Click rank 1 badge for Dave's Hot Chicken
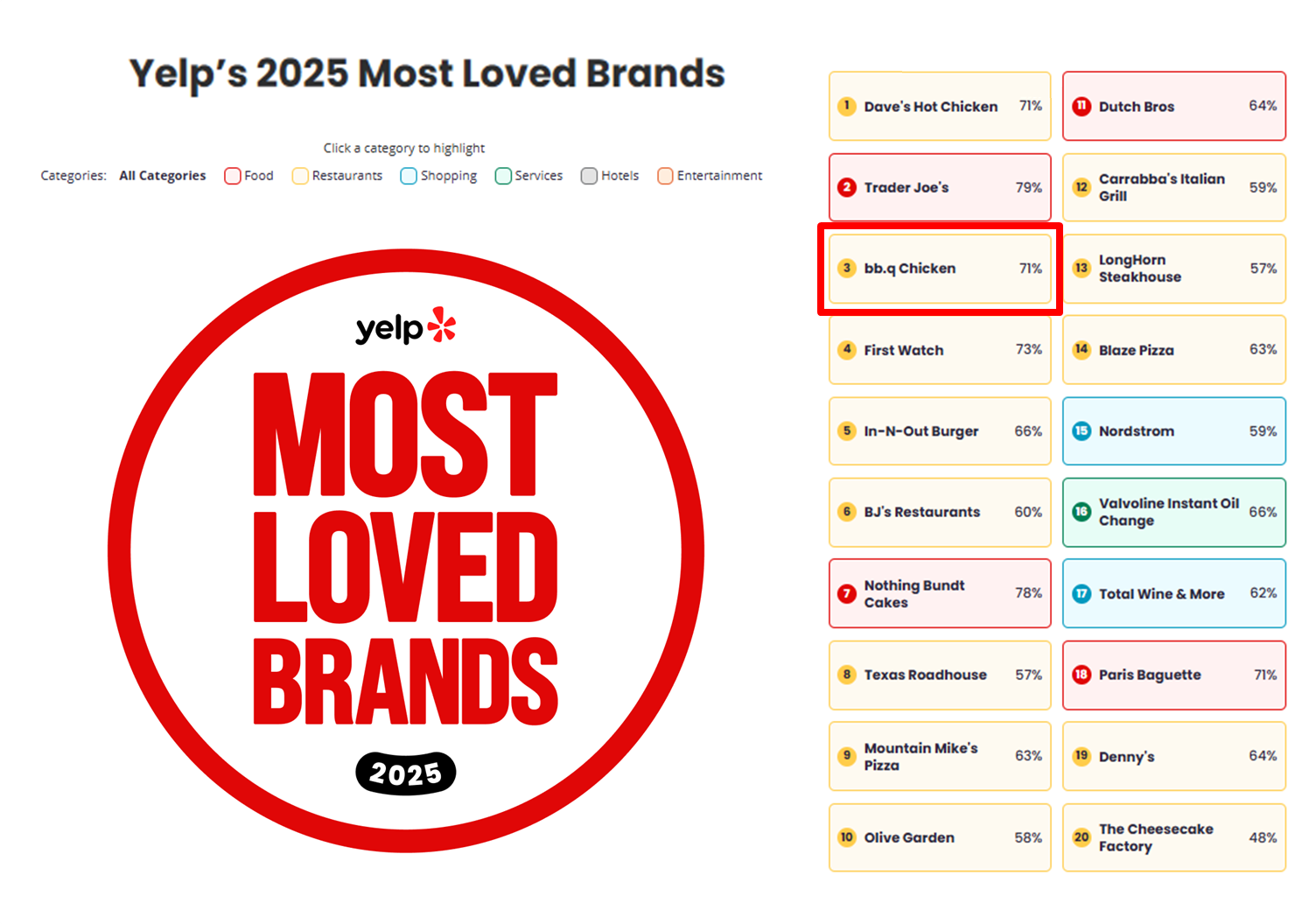This screenshot has width=1316, height=924. click(x=846, y=106)
